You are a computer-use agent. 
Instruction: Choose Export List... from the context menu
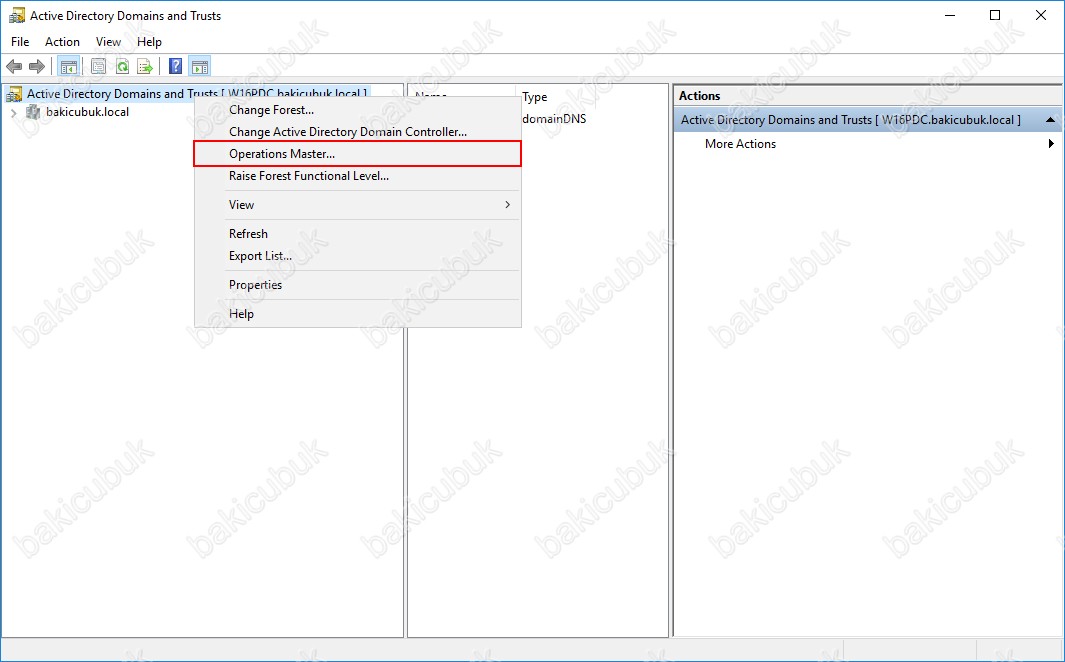pyautogui.click(x=358, y=256)
